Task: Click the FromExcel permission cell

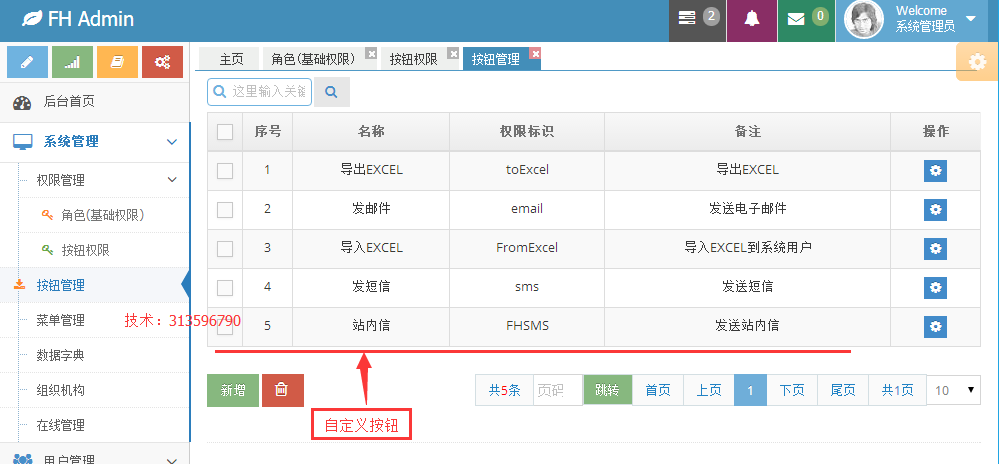Action: click(527, 248)
